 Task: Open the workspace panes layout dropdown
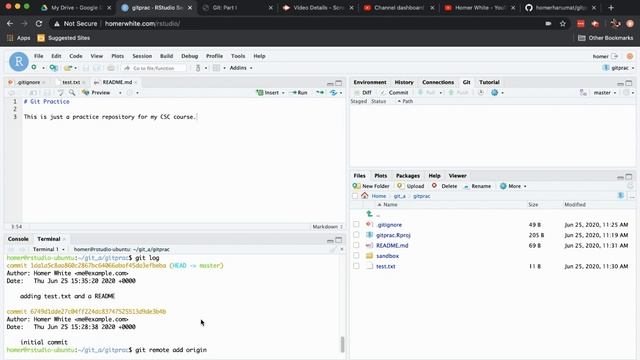[219, 68]
